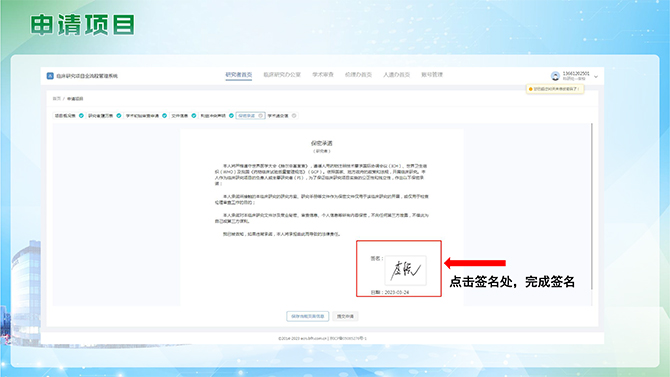Open the 伦理办首页 tab
Viewport: 670px width, 377px height.
point(358,75)
